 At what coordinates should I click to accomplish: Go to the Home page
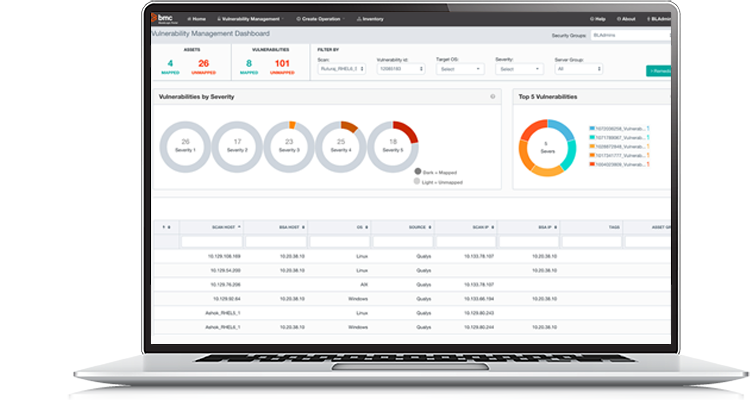(x=198, y=19)
